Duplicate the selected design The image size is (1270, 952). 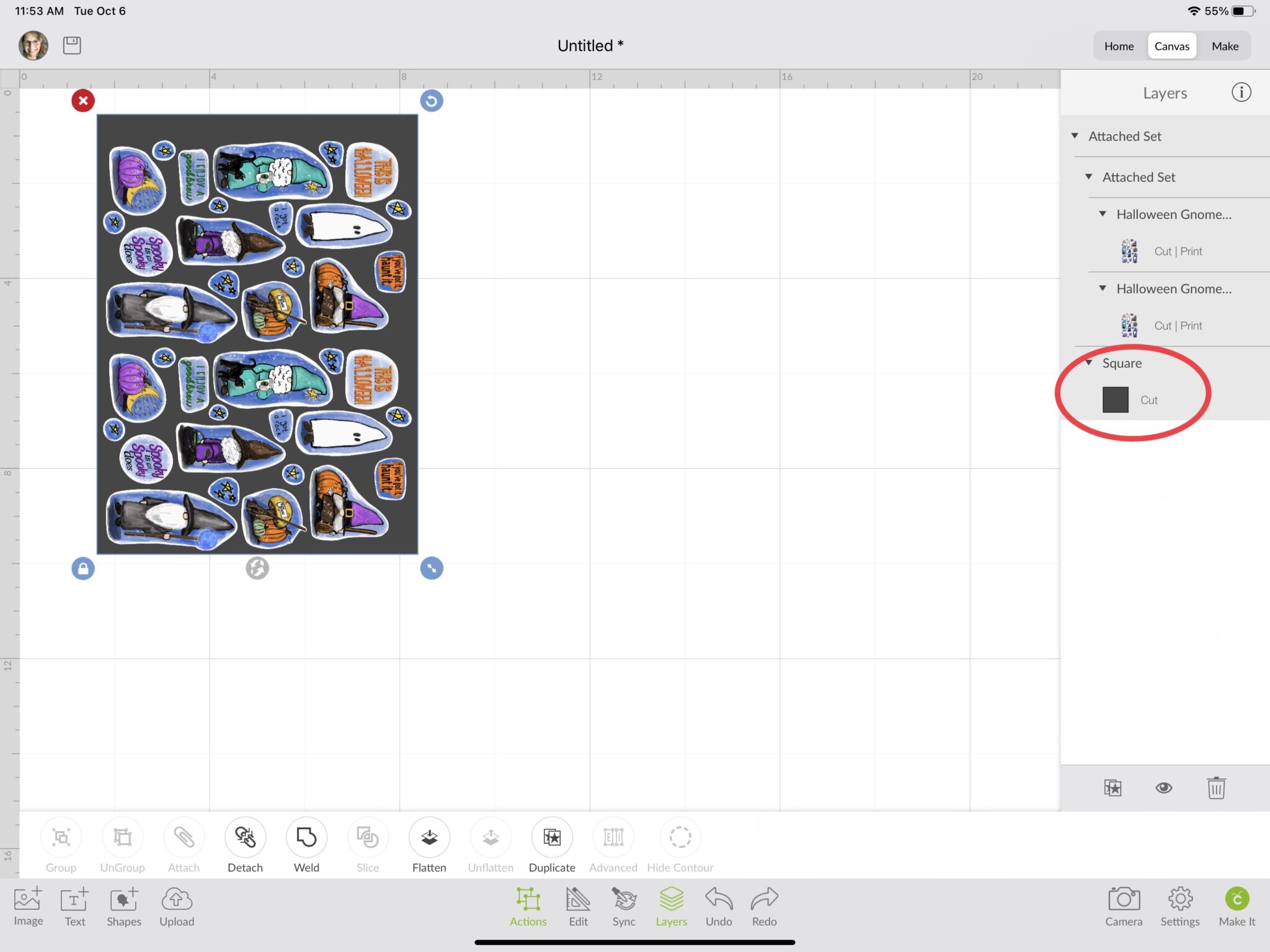point(552,837)
